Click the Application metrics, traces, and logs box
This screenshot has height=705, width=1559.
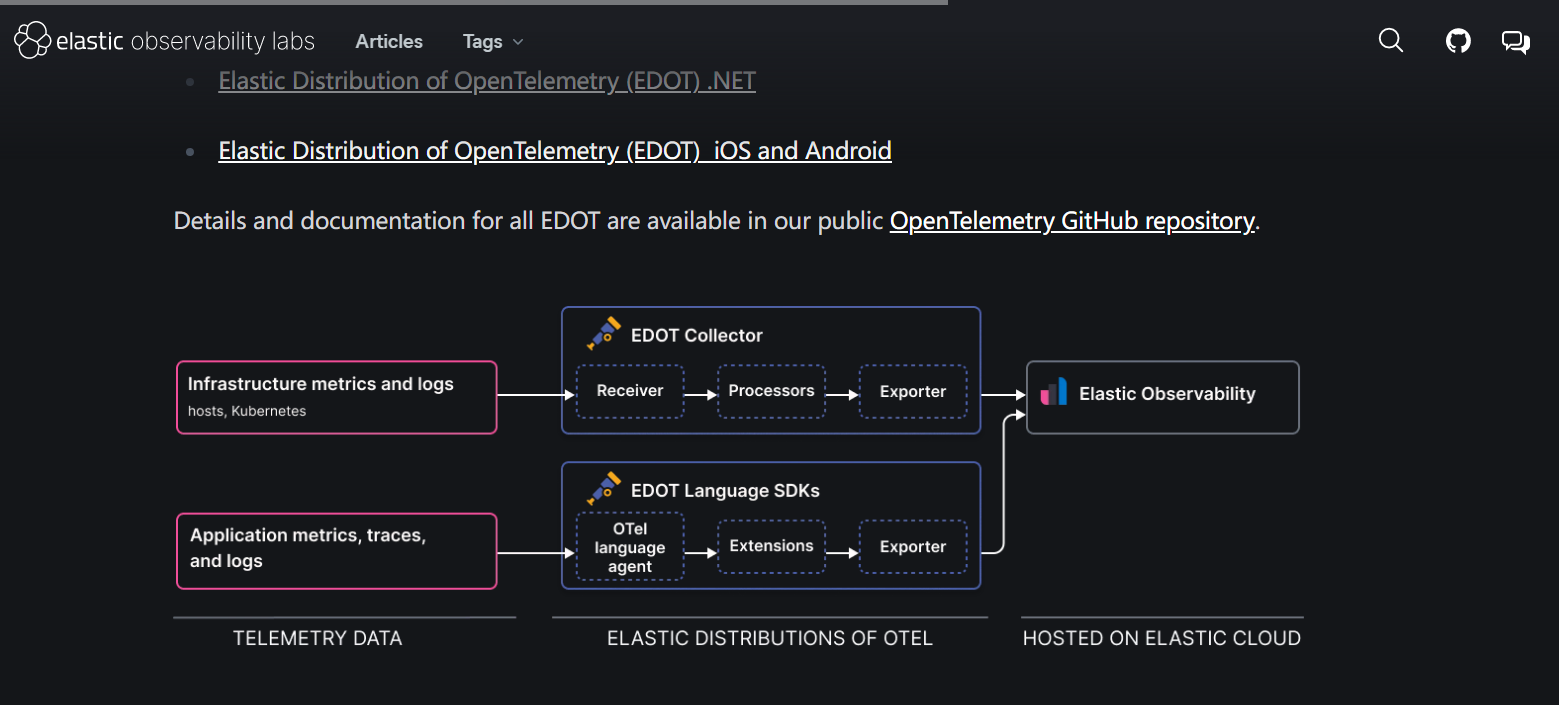click(x=337, y=551)
